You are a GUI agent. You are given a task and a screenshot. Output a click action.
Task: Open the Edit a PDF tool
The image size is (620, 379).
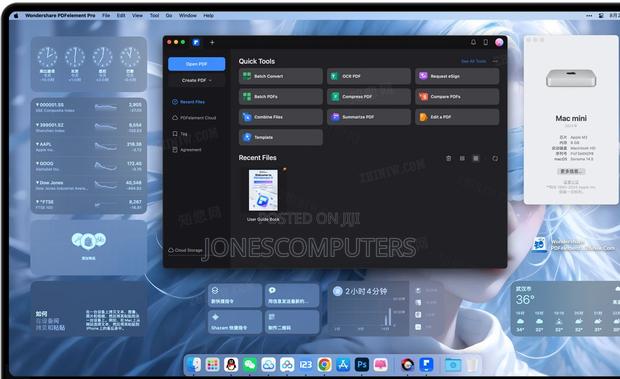(x=457, y=117)
